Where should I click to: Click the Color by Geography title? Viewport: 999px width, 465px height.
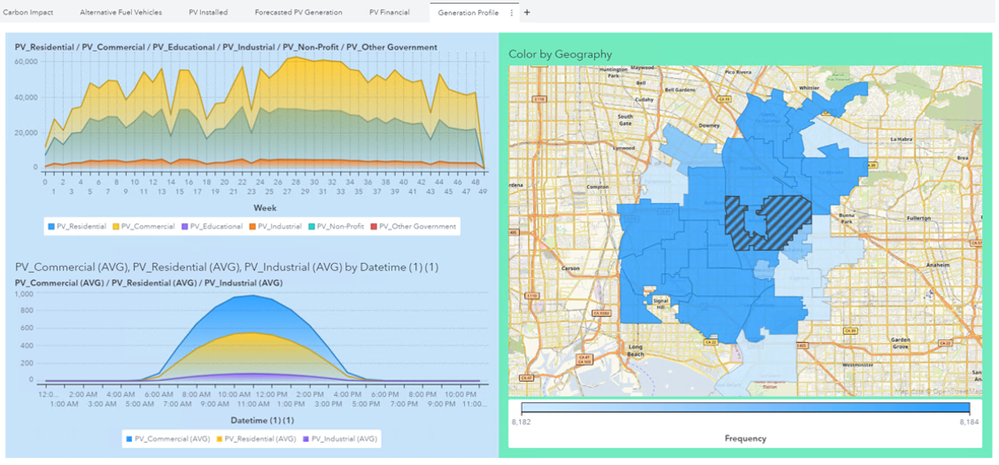[x=560, y=54]
